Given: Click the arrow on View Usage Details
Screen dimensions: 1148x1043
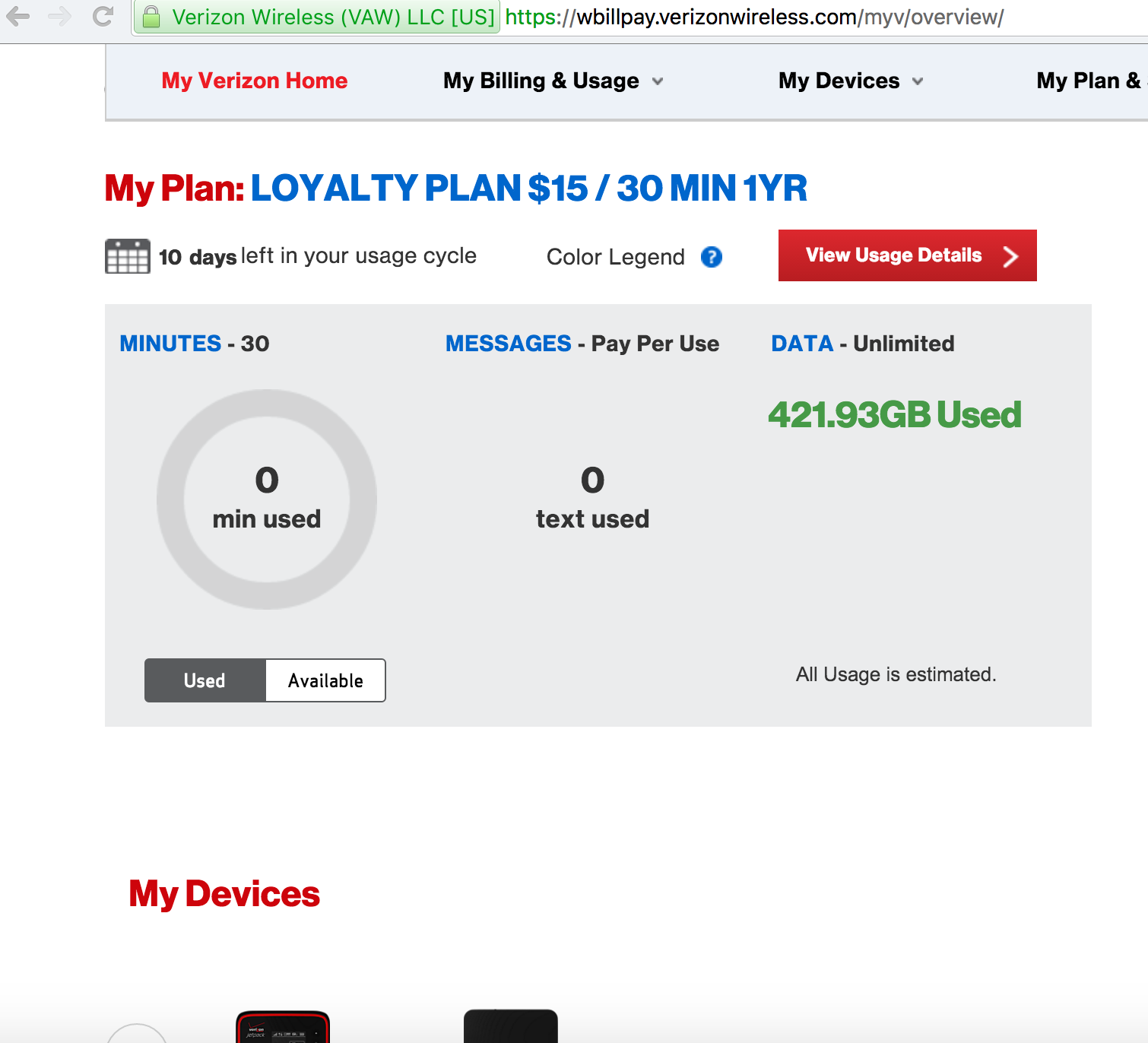Looking at the screenshot, I should click(x=1010, y=256).
